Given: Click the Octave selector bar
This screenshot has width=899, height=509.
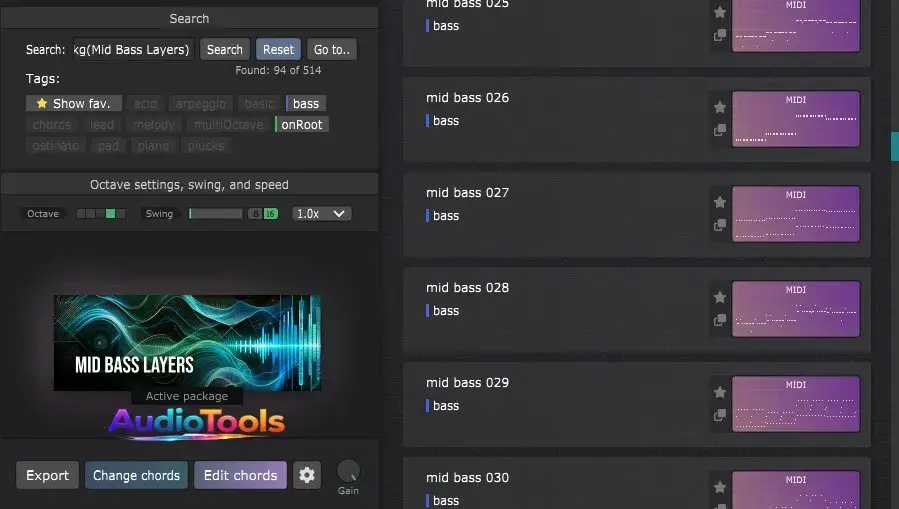Looking at the screenshot, I should (x=101, y=214).
